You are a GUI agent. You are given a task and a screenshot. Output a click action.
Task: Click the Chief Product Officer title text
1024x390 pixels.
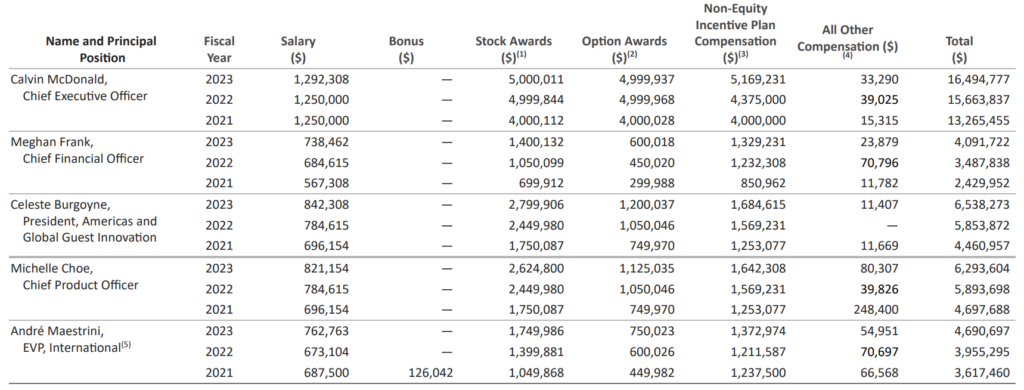tap(80, 285)
